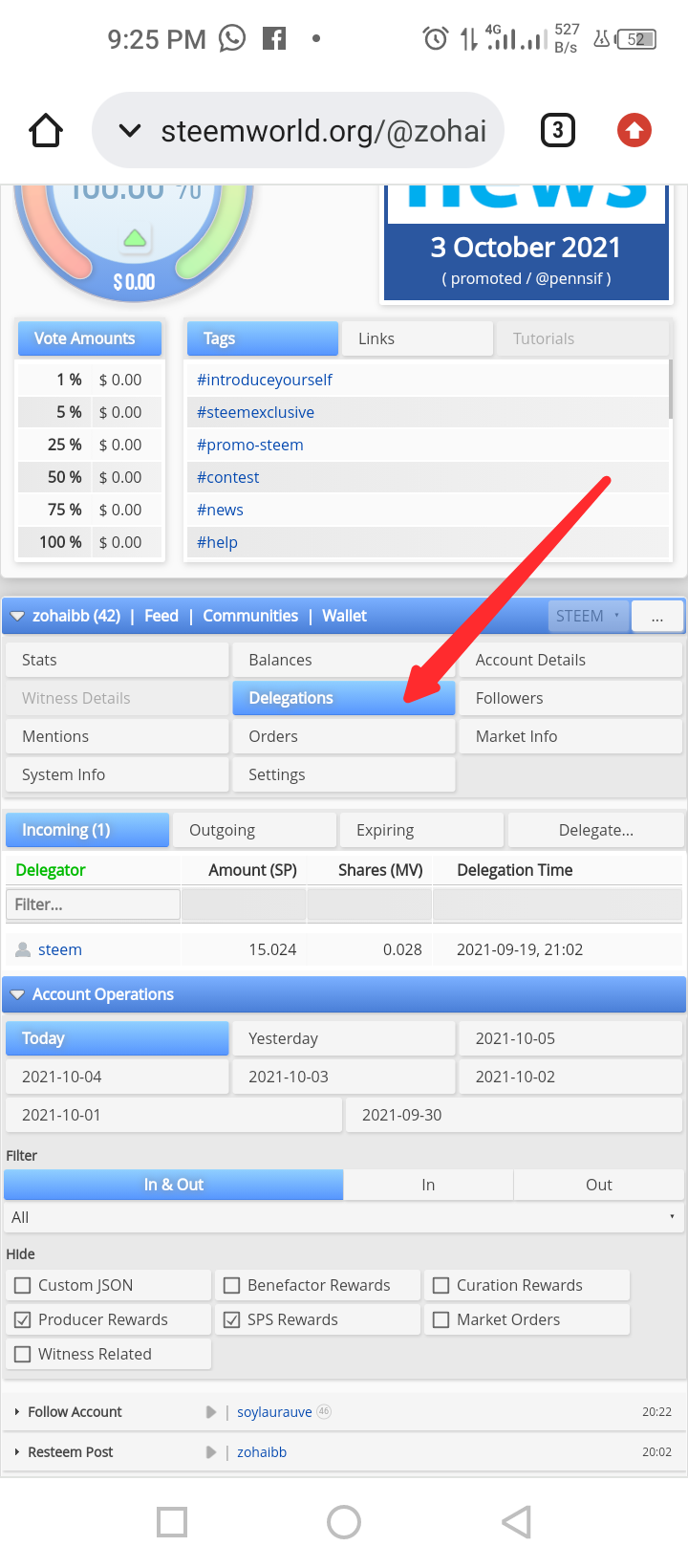Collapse the zohaibb account panel triangle
Screen dimensions: 688x1568
tap(17, 617)
